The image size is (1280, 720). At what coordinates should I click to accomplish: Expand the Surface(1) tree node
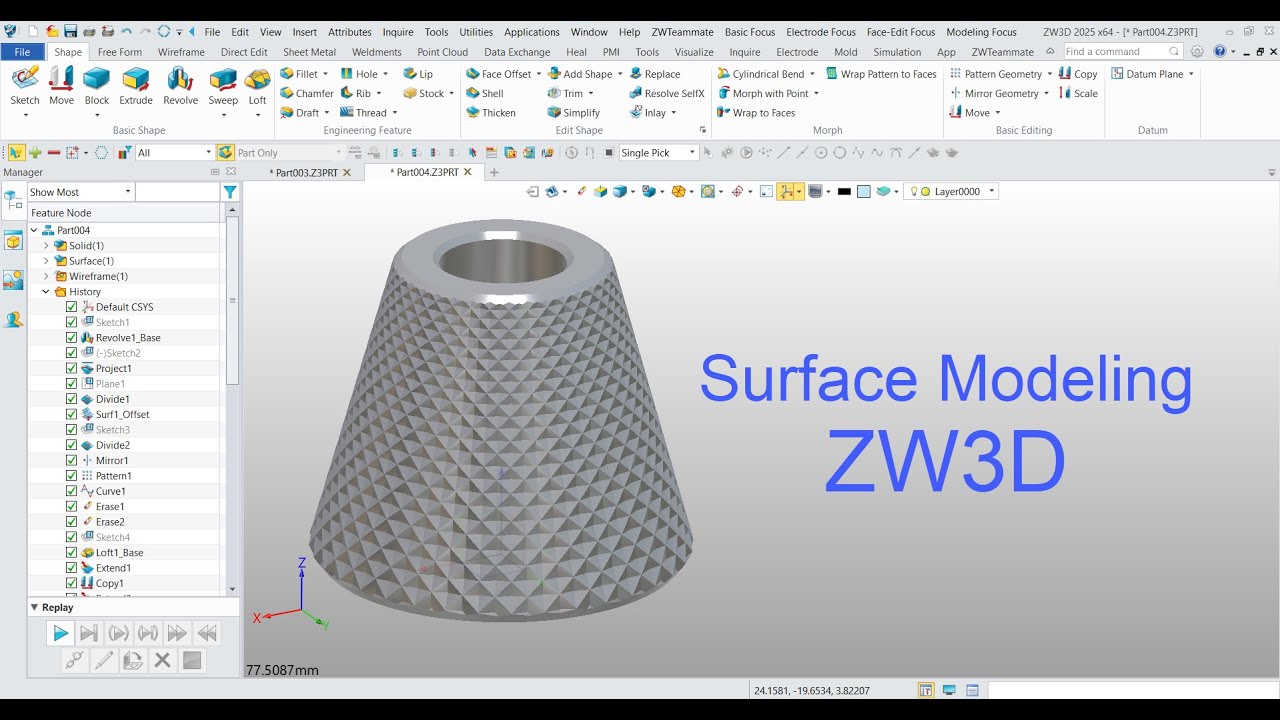pyautogui.click(x=46, y=261)
